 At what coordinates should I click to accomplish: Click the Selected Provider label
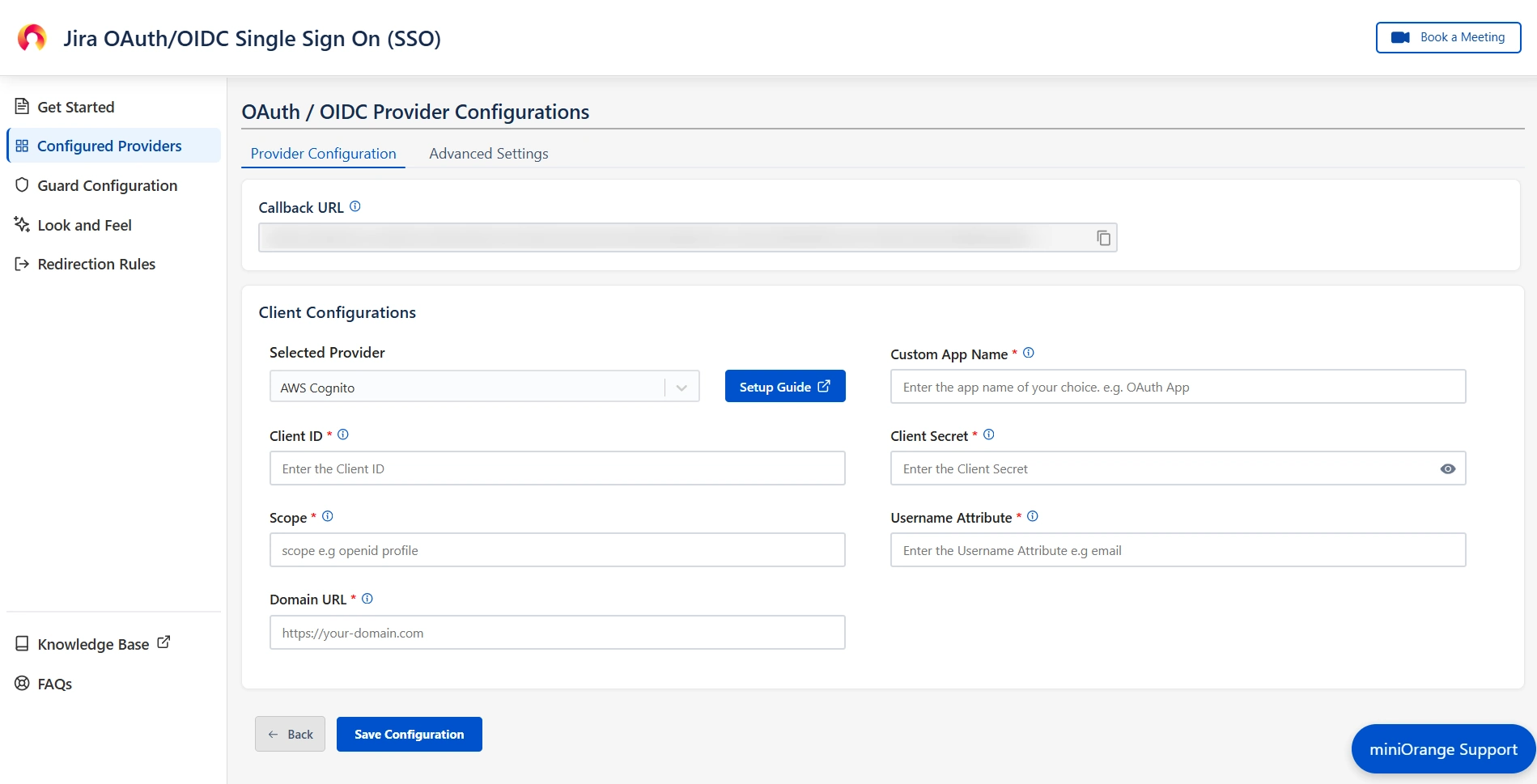pyautogui.click(x=327, y=353)
